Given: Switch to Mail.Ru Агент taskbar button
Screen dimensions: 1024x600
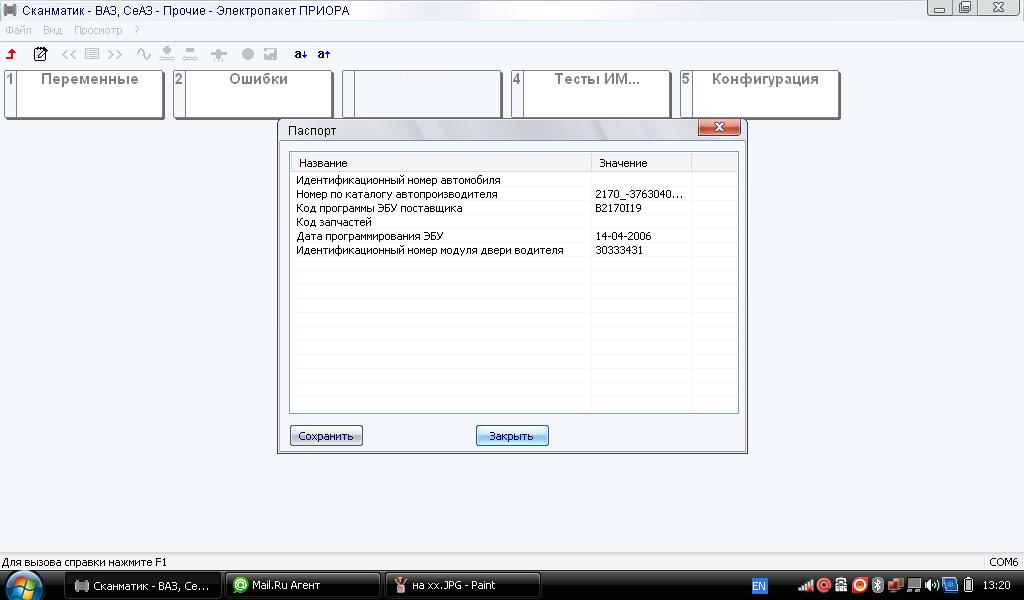Looking at the screenshot, I should [x=303, y=586].
